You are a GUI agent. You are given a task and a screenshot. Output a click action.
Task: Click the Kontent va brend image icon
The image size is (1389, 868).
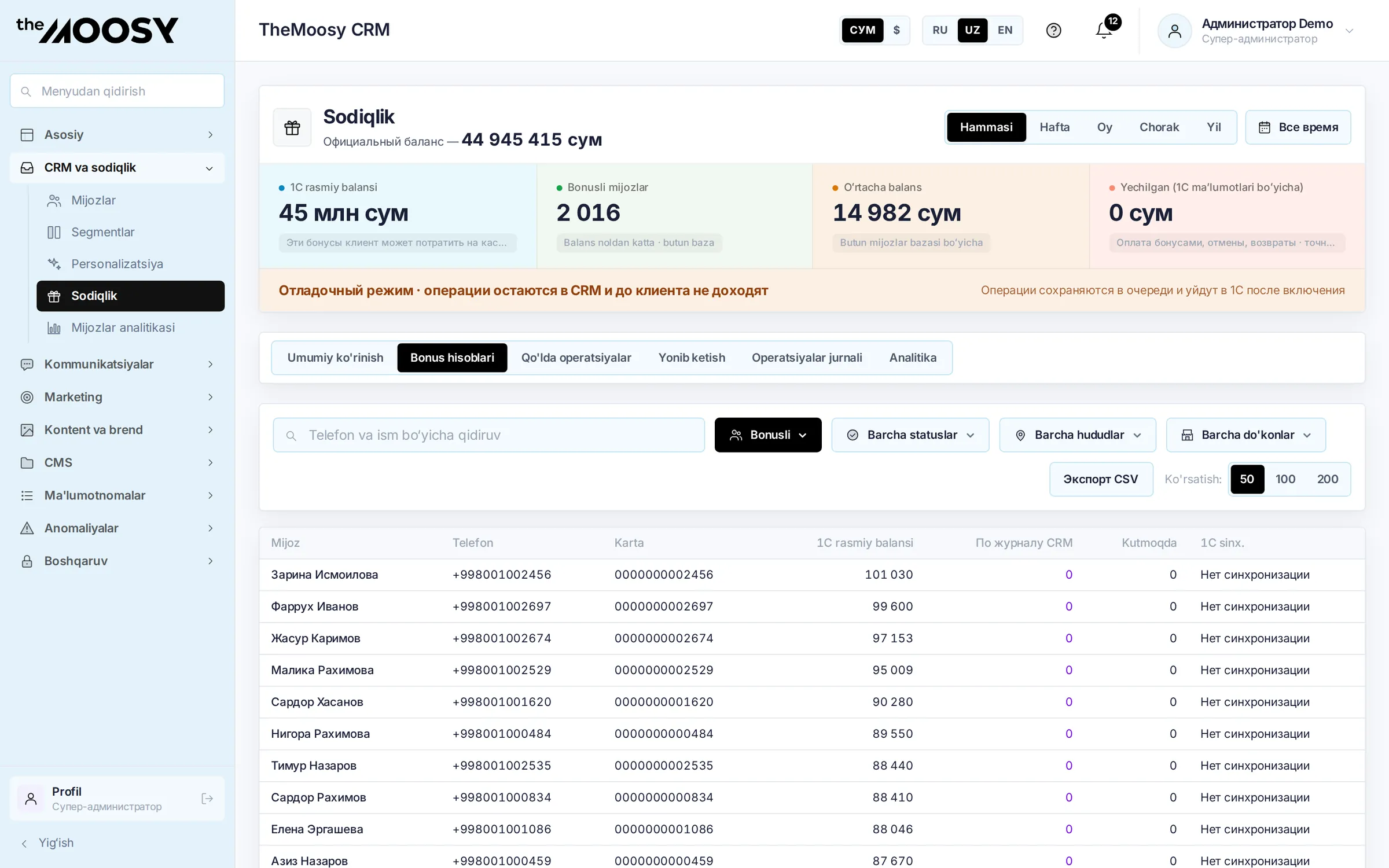tap(27, 430)
